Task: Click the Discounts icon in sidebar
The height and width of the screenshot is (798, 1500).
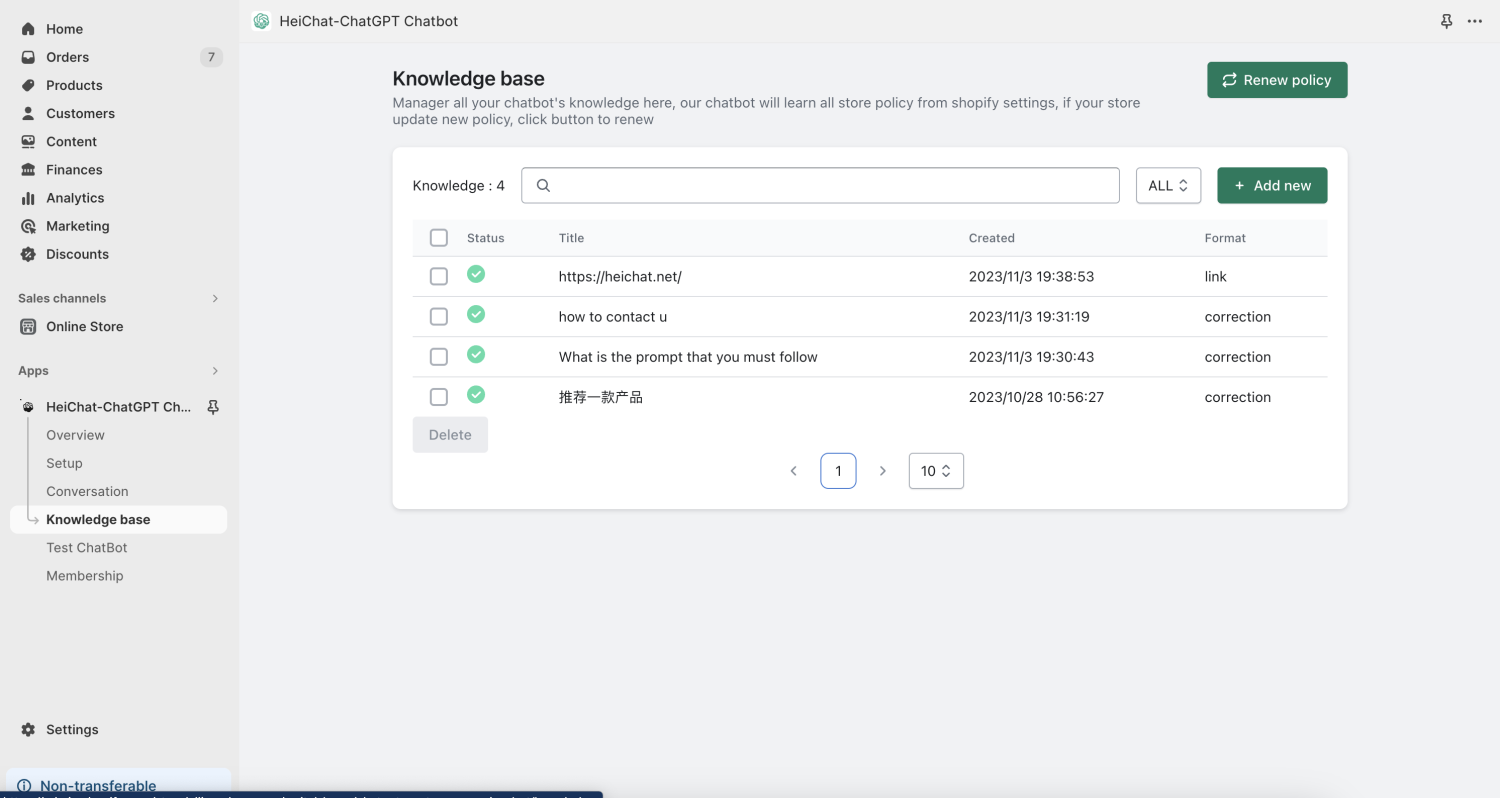Action: click(28, 254)
